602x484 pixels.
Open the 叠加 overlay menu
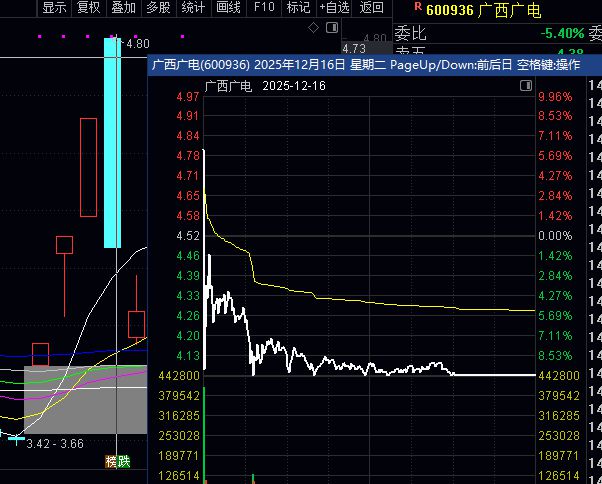[x=123, y=7]
